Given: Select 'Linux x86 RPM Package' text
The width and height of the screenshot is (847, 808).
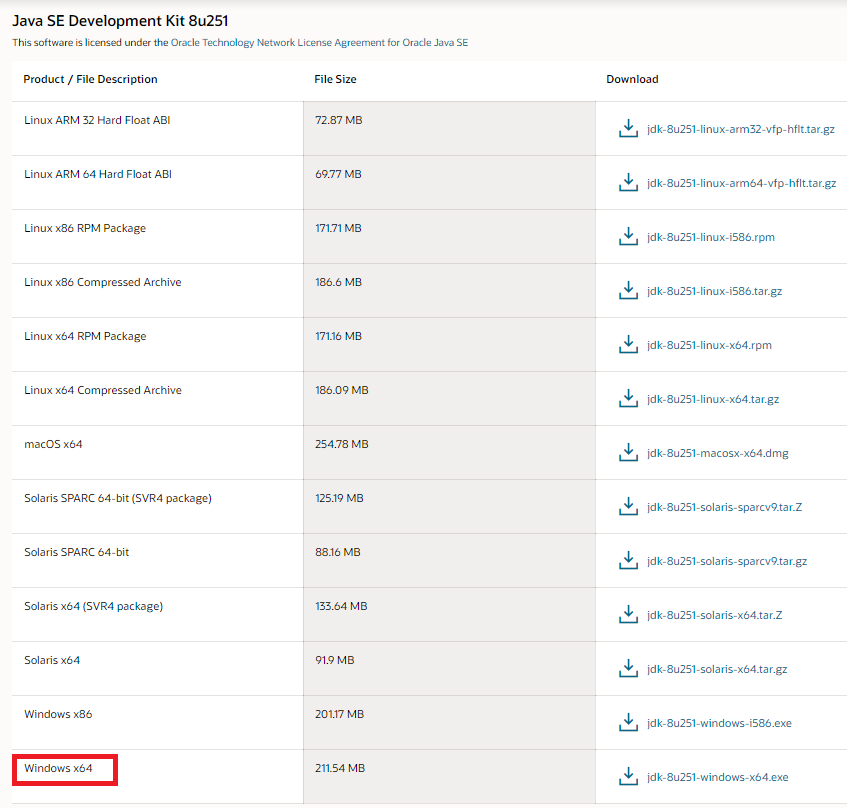Looking at the screenshot, I should click(x=85, y=228).
